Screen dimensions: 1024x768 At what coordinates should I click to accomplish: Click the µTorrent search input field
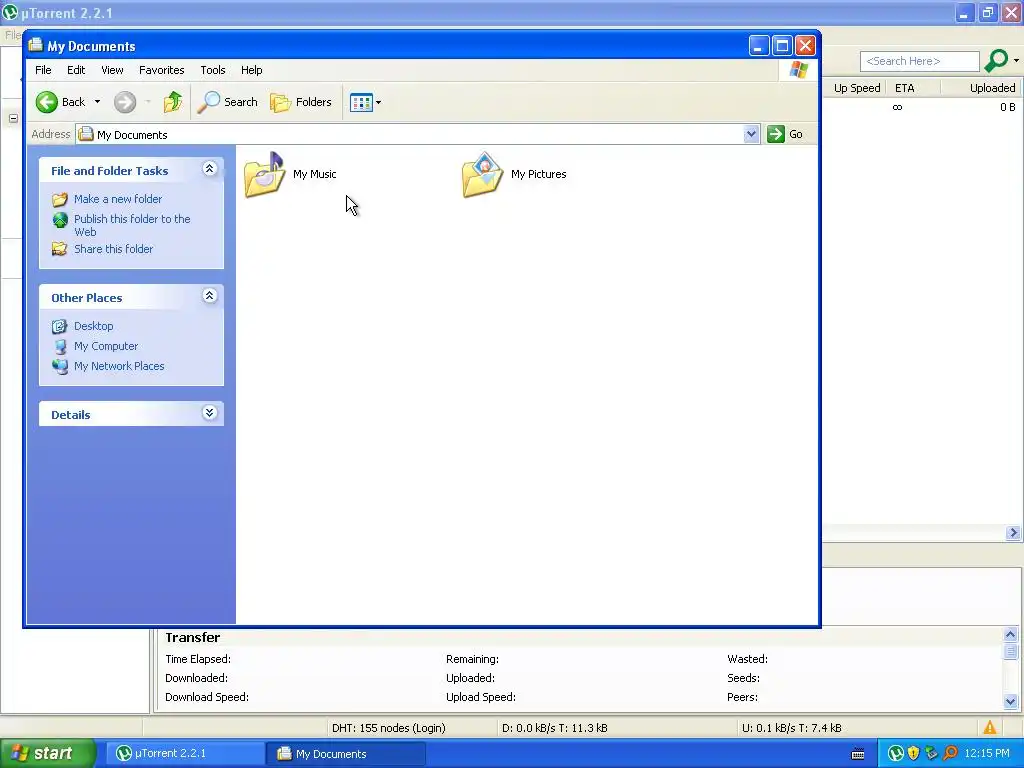(x=920, y=61)
